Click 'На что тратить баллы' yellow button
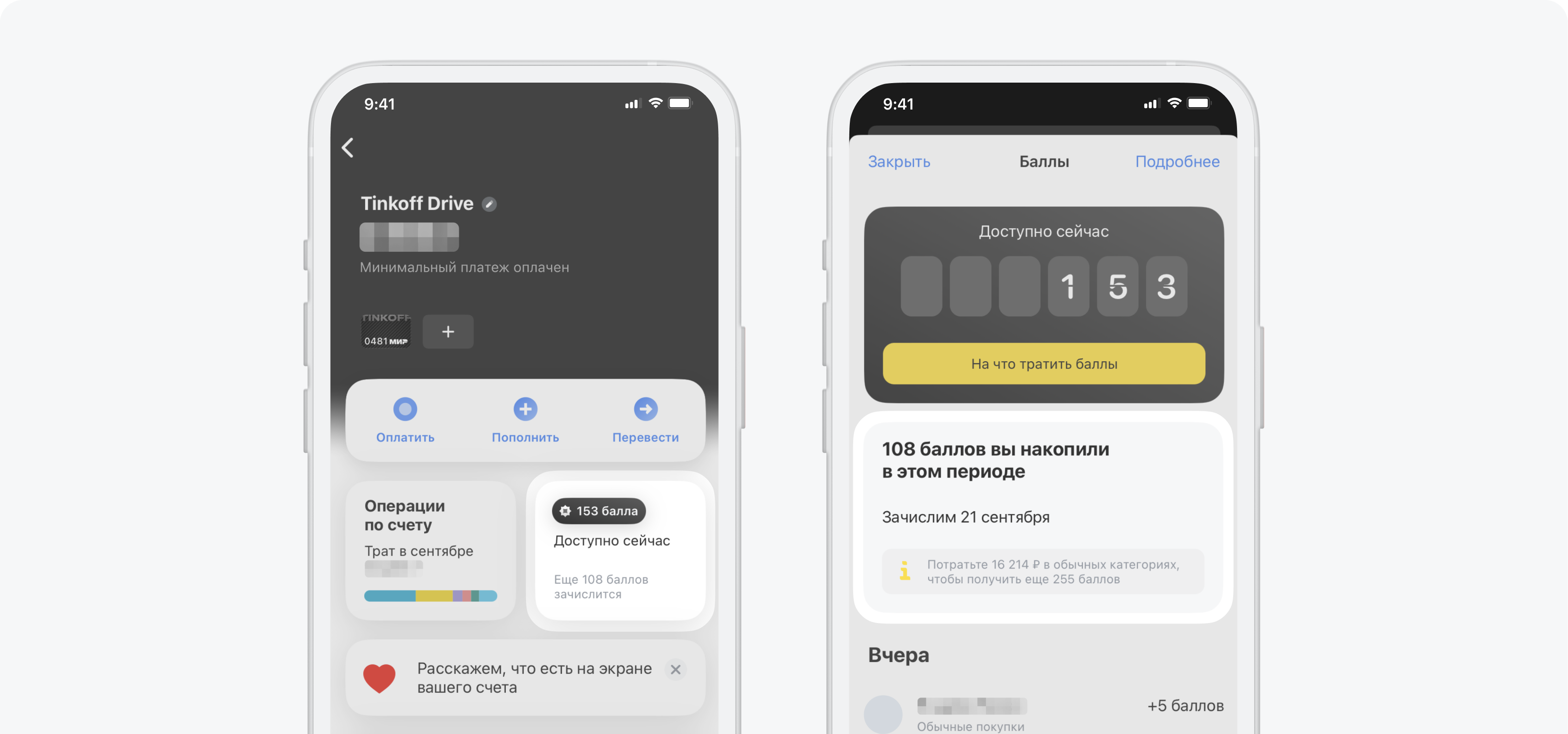The image size is (1568, 734). click(1044, 363)
